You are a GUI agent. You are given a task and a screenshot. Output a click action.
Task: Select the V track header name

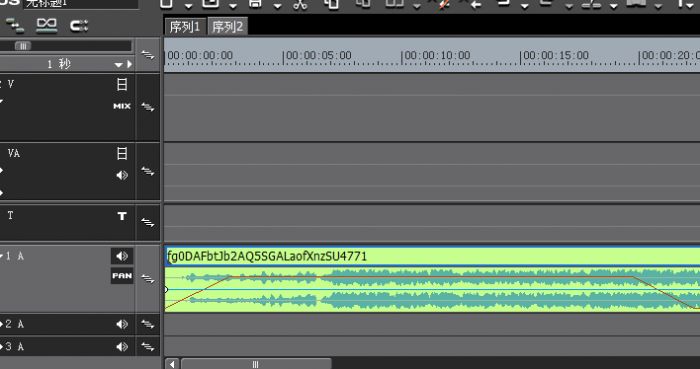(x=11, y=84)
